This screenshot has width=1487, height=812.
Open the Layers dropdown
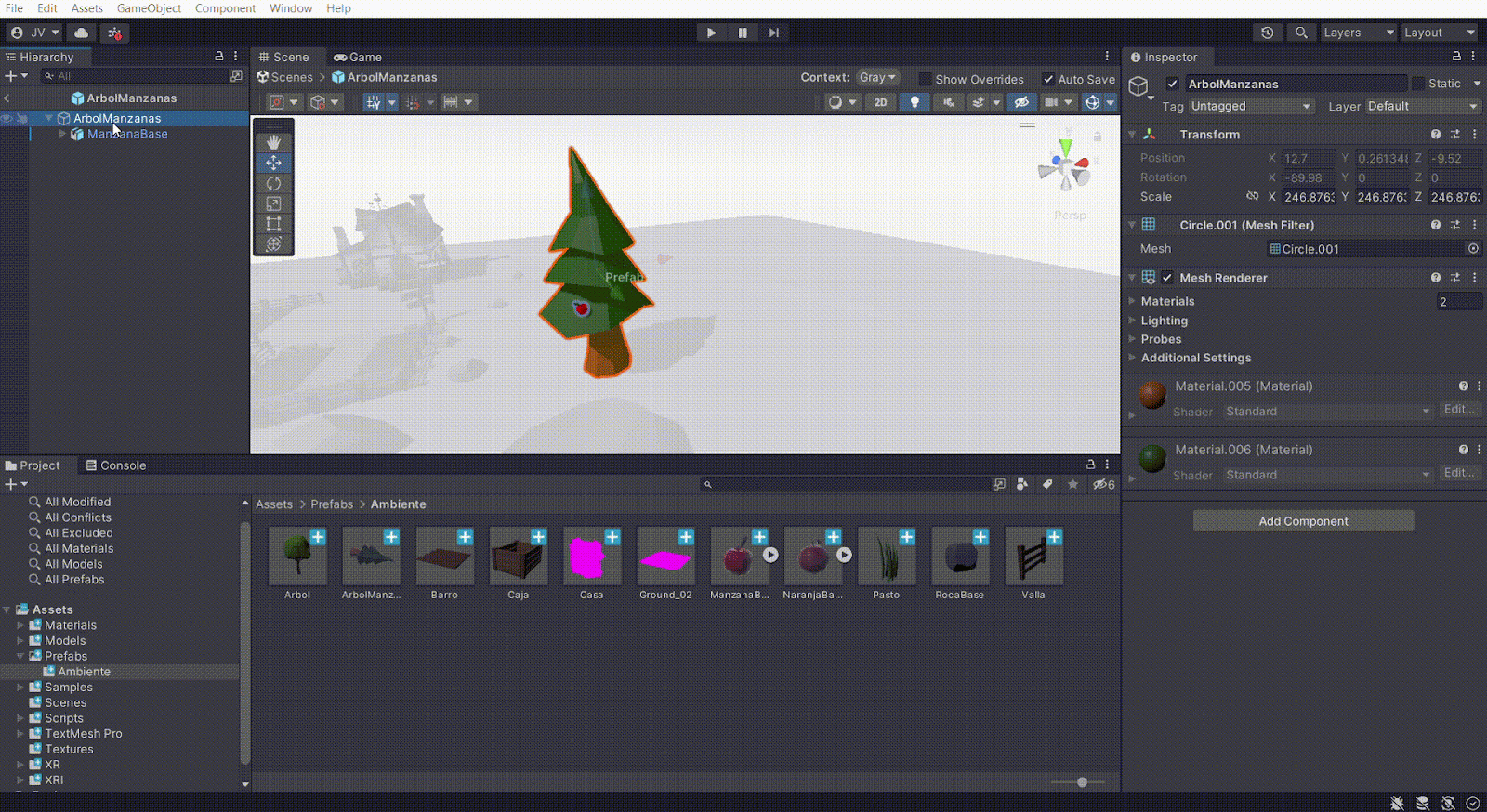pyautogui.click(x=1358, y=33)
